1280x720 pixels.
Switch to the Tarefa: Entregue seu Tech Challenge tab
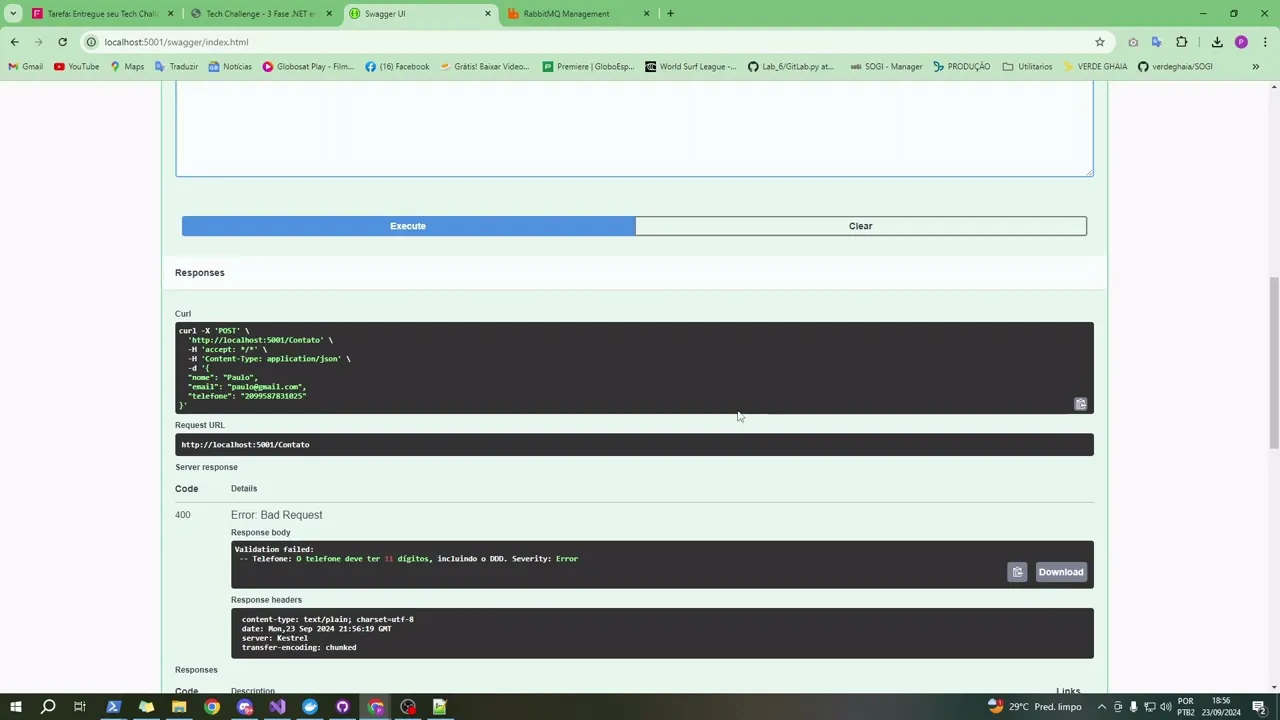101,14
